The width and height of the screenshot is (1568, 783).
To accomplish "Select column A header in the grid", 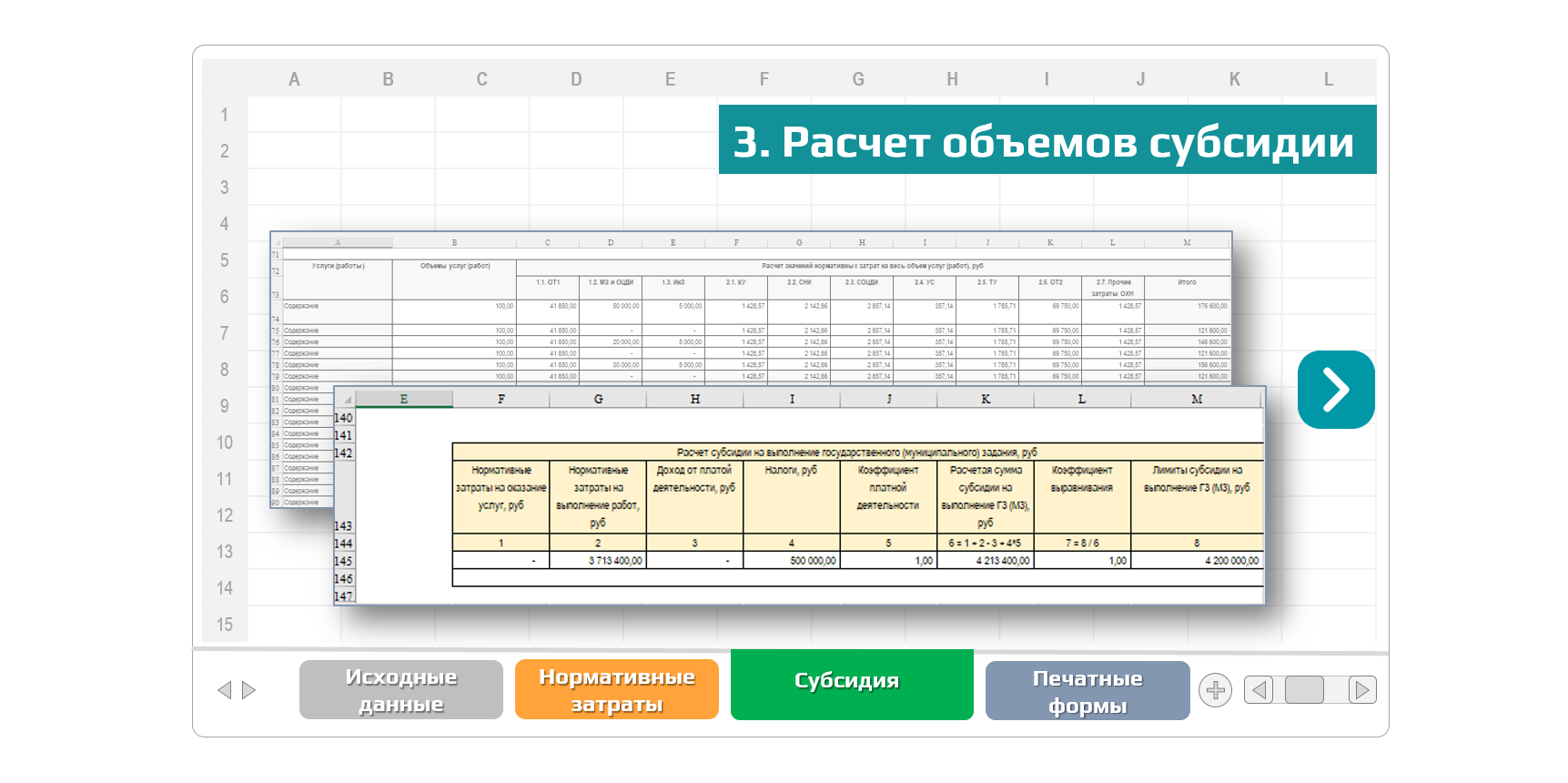I will pos(294,79).
